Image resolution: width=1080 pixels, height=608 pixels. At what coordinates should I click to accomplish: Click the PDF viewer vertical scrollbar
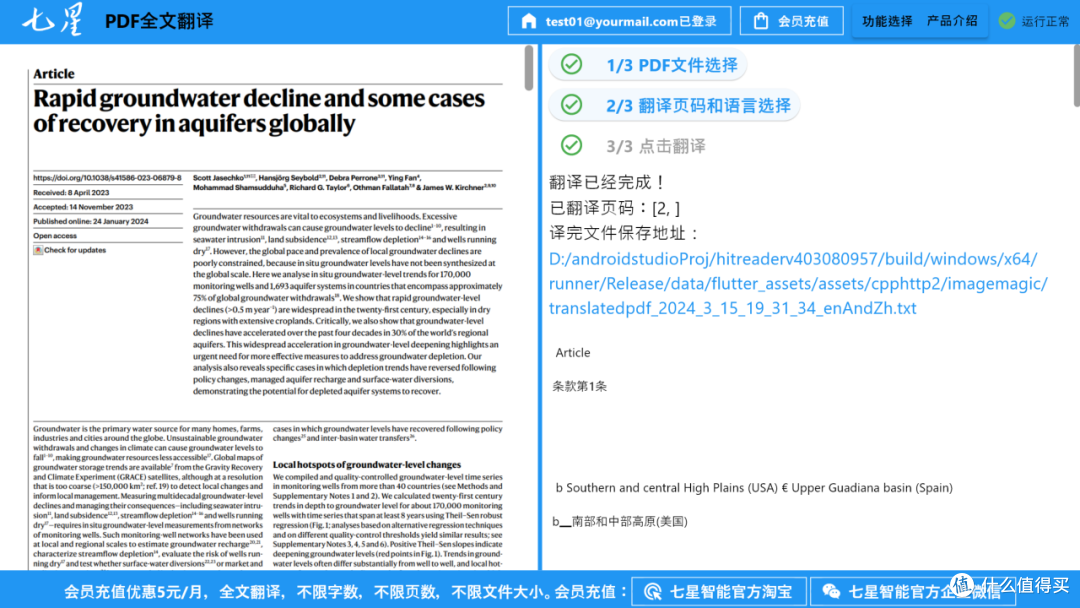(x=529, y=67)
